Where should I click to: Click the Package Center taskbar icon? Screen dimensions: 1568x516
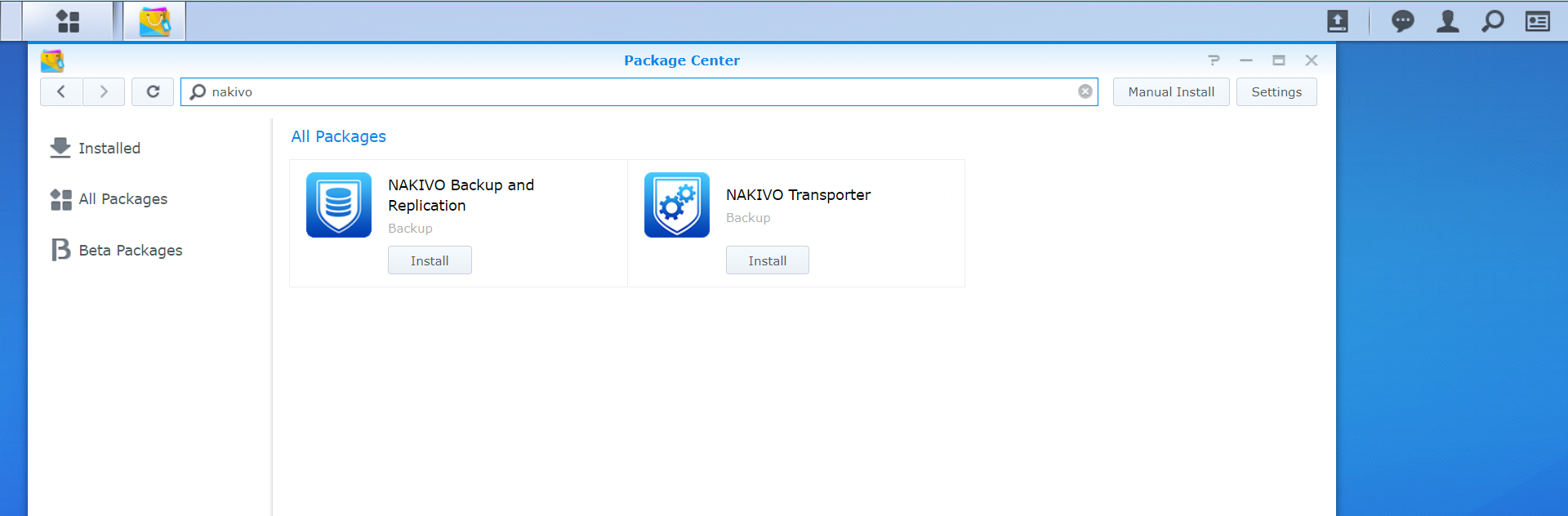point(154,21)
